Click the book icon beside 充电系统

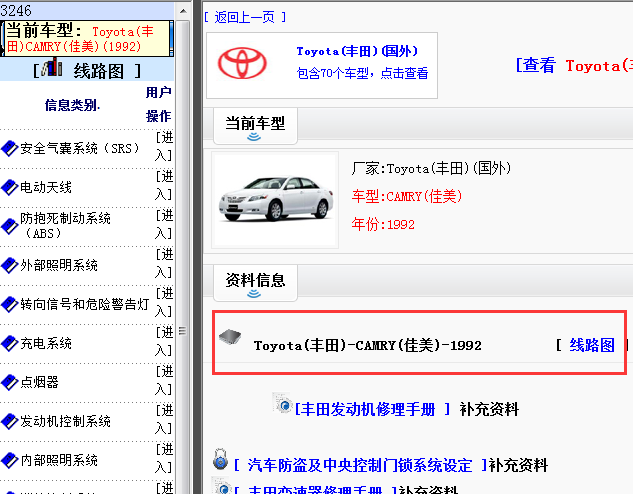(9, 343)
